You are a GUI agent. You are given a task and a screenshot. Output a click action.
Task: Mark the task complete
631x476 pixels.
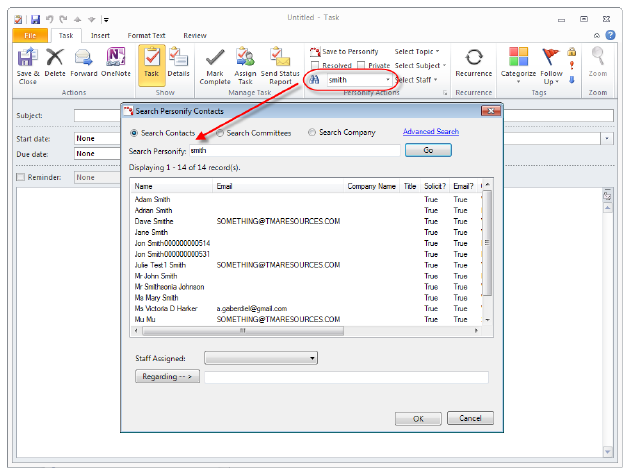(214, 60)
